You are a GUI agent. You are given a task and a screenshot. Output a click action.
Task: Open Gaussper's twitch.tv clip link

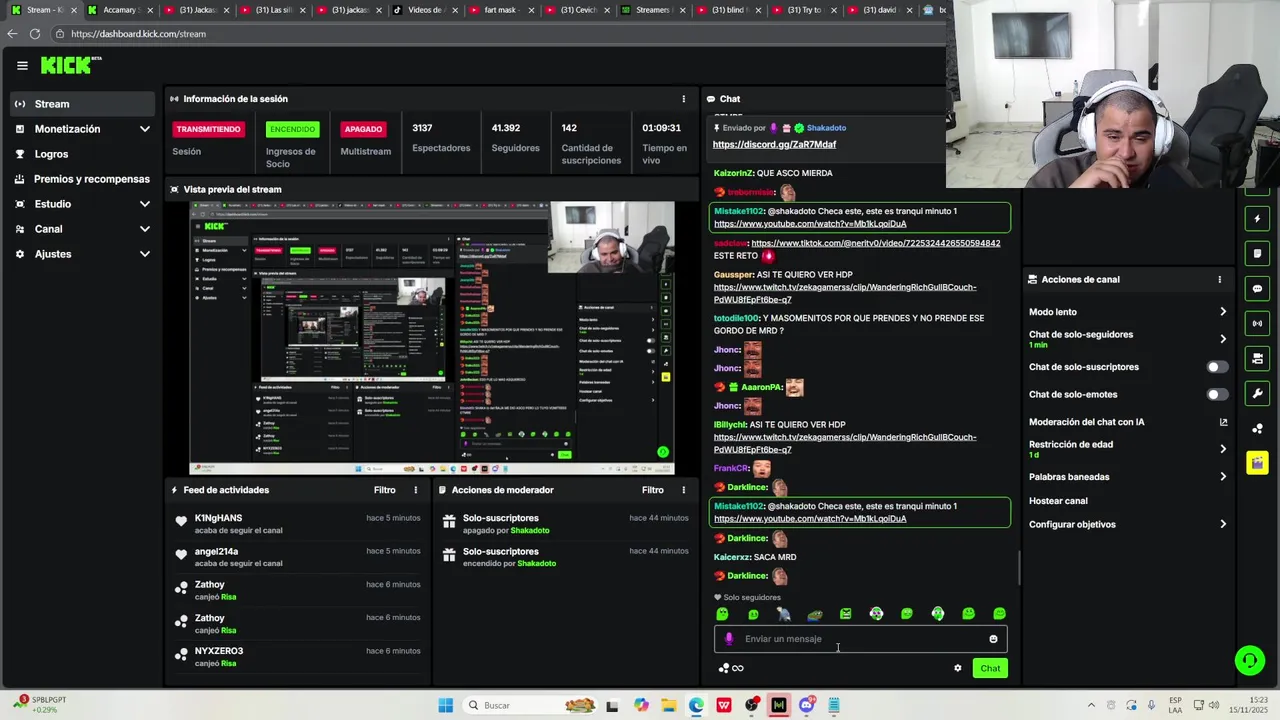(x=845, y=293)
